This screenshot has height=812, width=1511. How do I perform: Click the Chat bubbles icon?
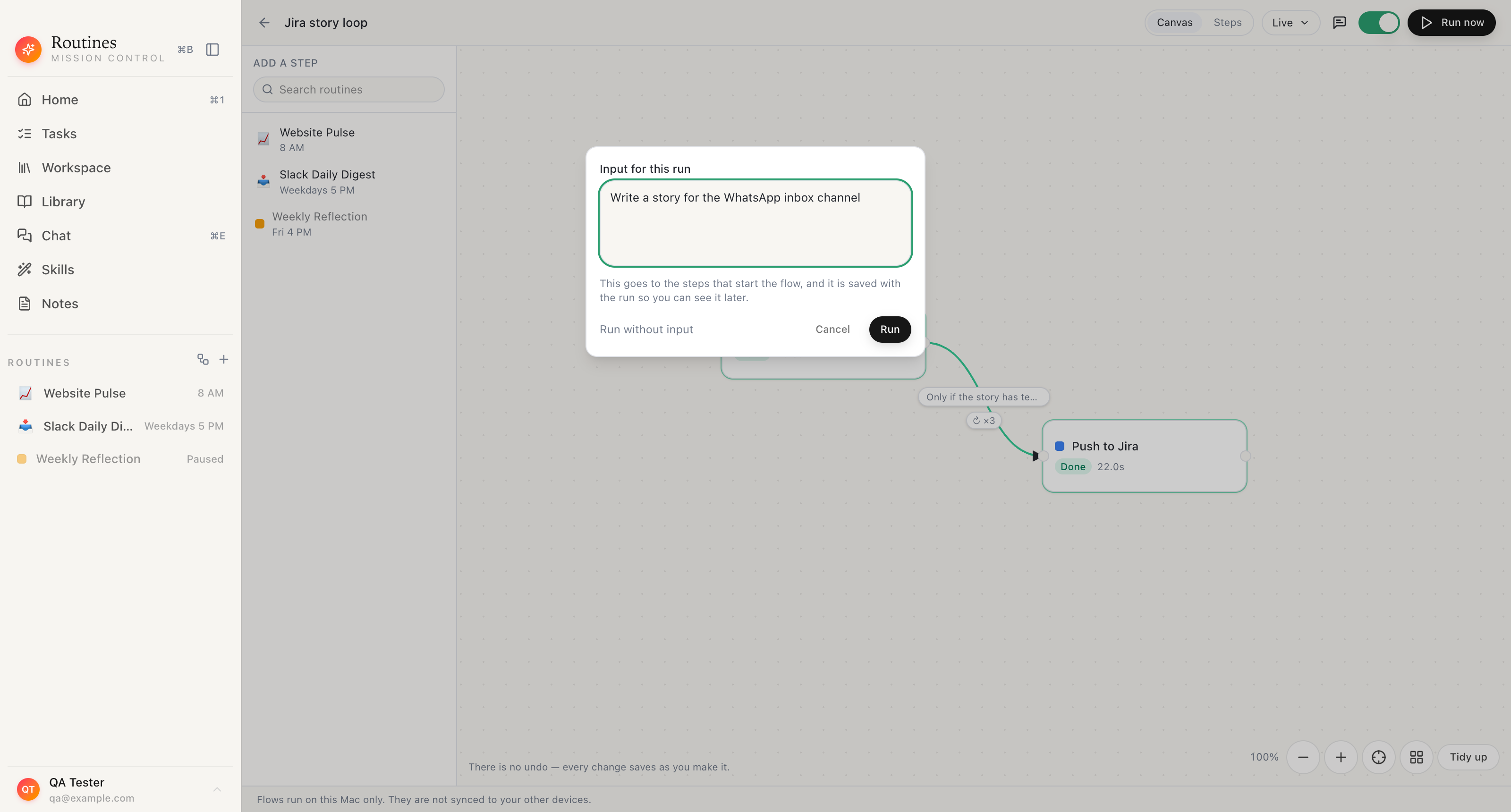pos(24,236)
